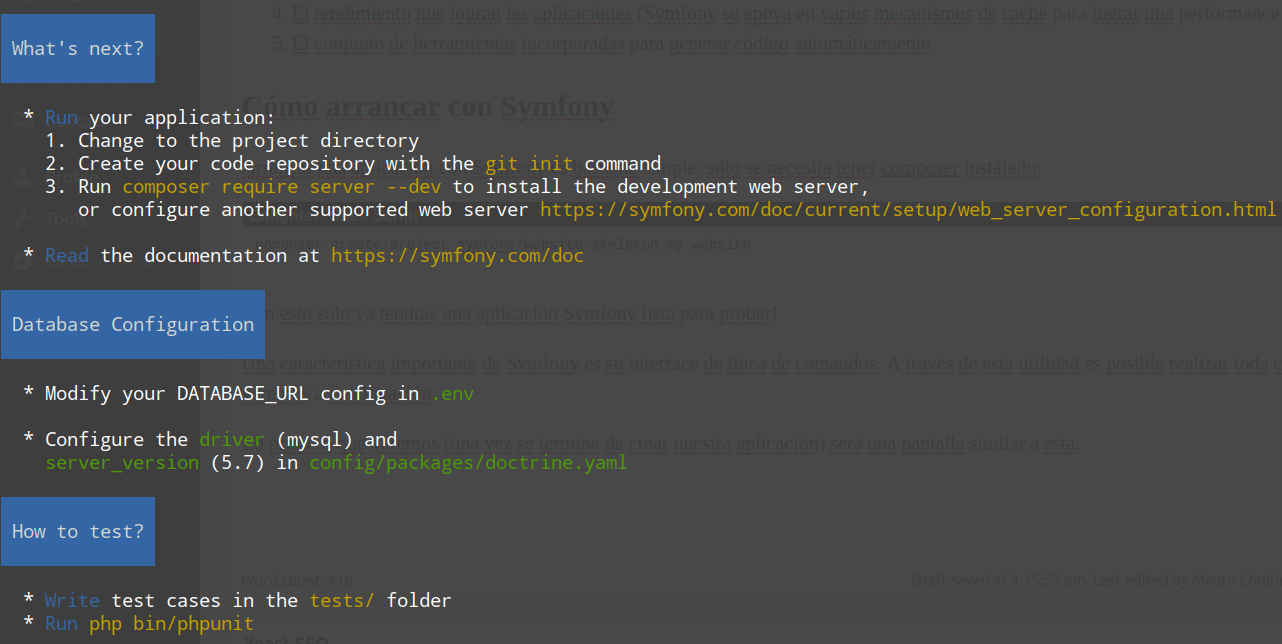
Task: Click the green .env file name
Action: pos(452,394)
